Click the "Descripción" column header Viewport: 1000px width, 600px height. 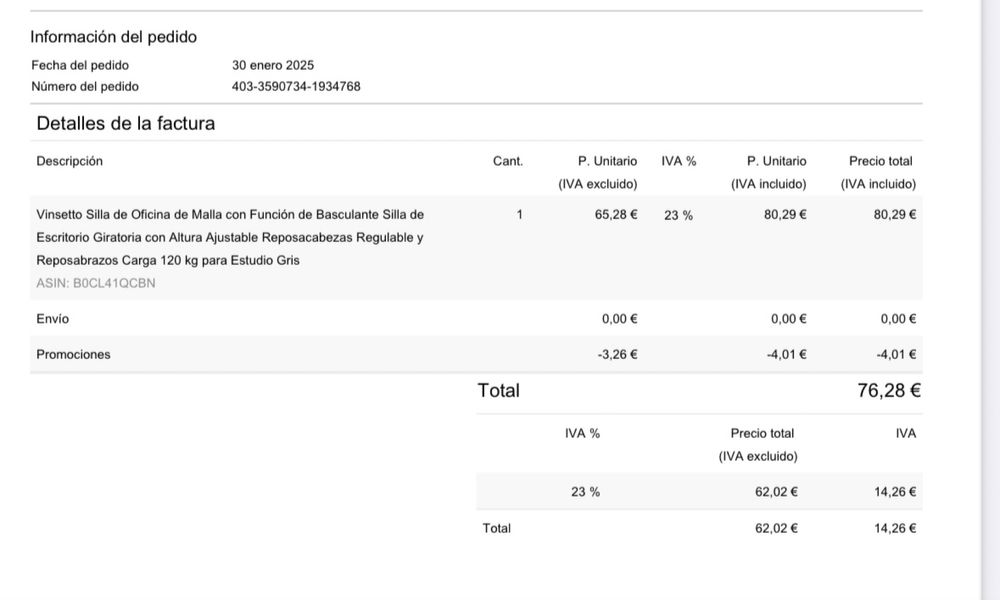[x=70, y=161]
